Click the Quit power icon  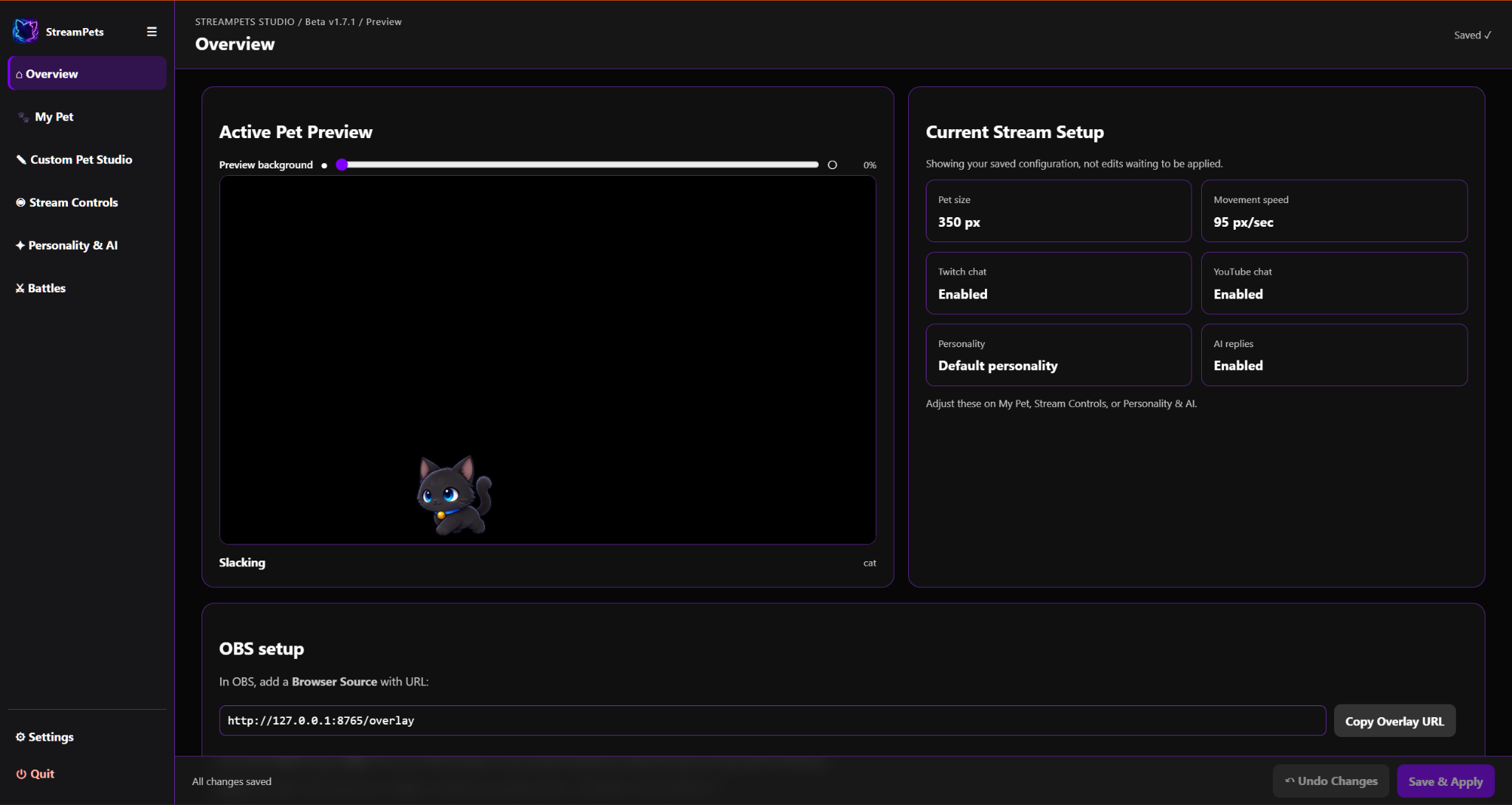tap(21, 774)
